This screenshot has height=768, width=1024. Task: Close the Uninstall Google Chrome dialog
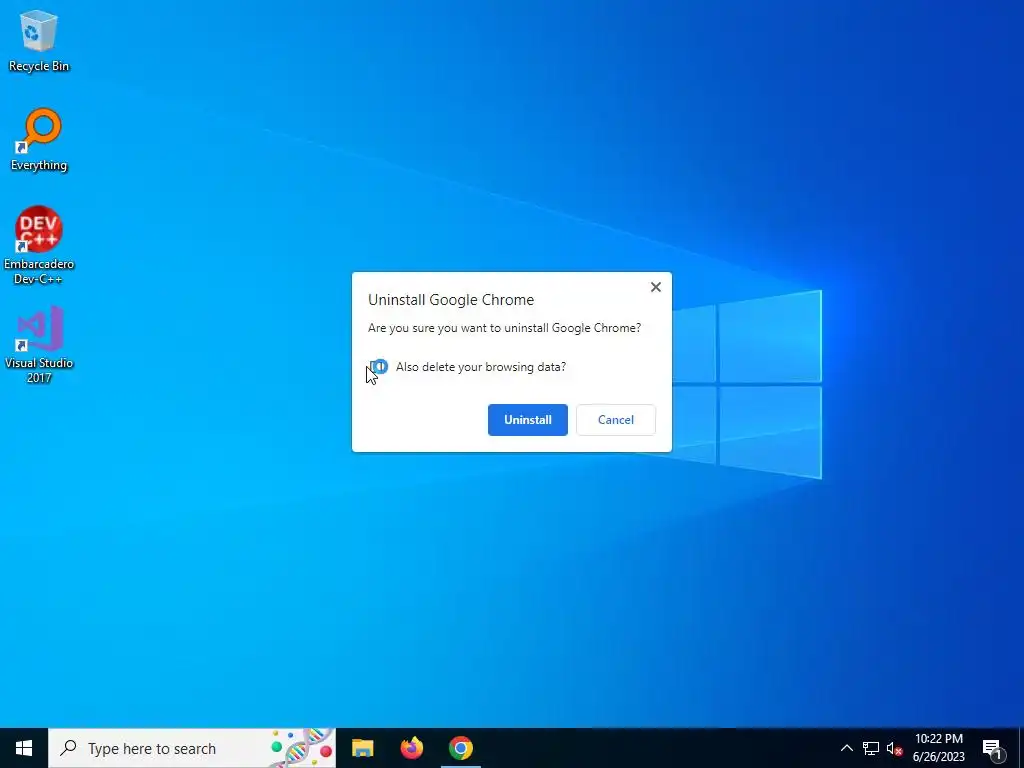tap(656, 287)
